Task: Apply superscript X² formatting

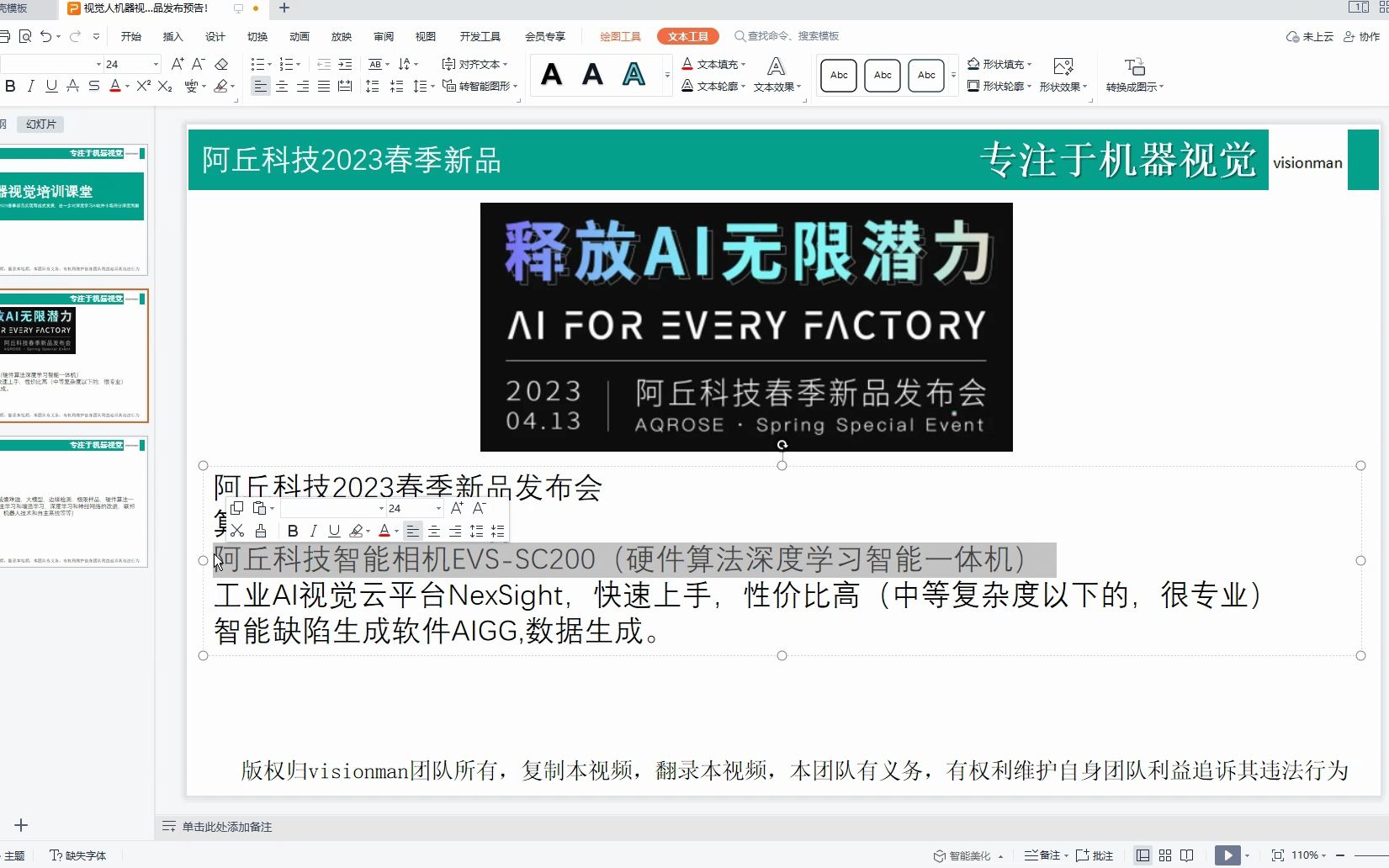Action: click(144, 86)
